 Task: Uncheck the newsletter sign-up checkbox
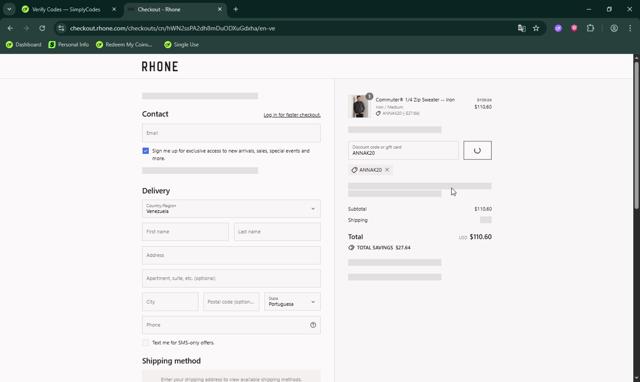point(146,151)
